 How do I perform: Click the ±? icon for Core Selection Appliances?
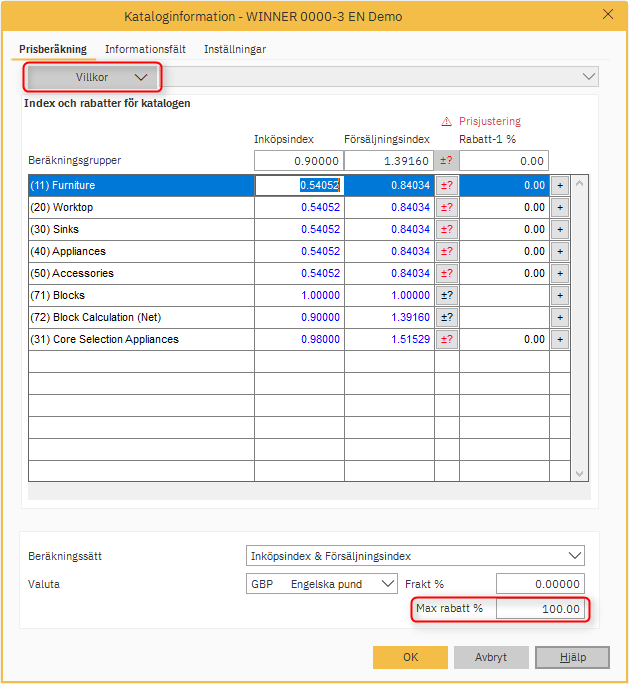(446, 339)
